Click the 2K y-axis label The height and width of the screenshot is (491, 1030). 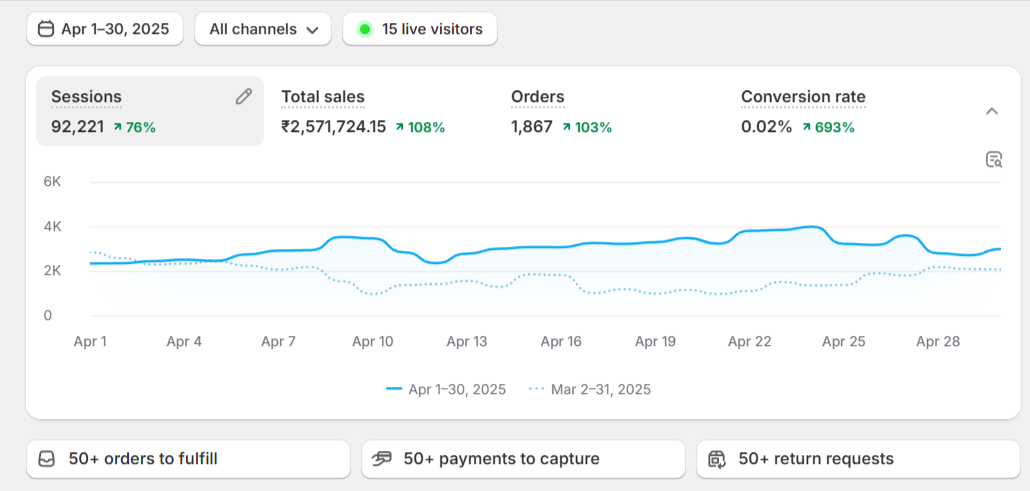click(x=53, y=271)
